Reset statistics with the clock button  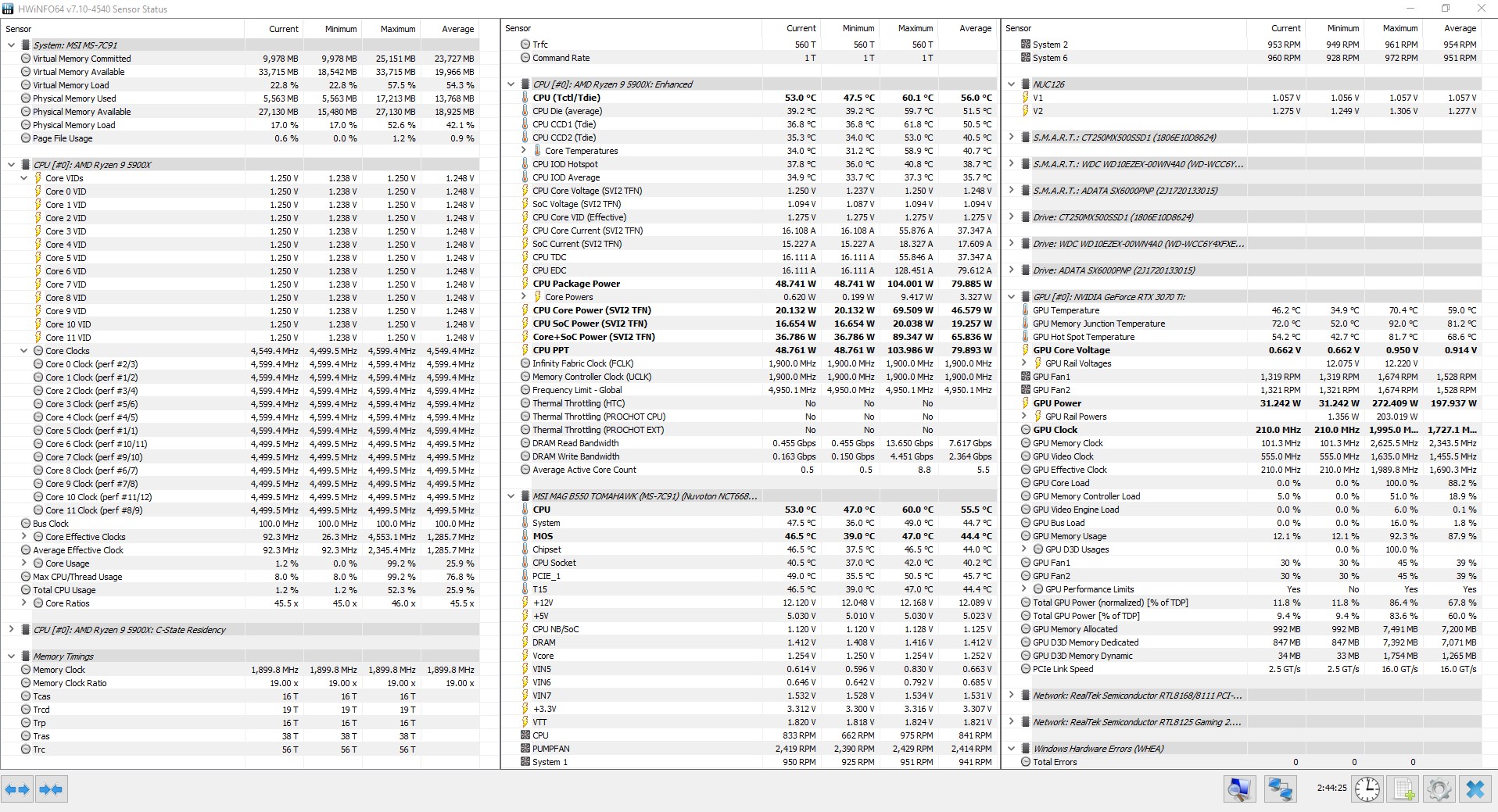[1367, 789]
